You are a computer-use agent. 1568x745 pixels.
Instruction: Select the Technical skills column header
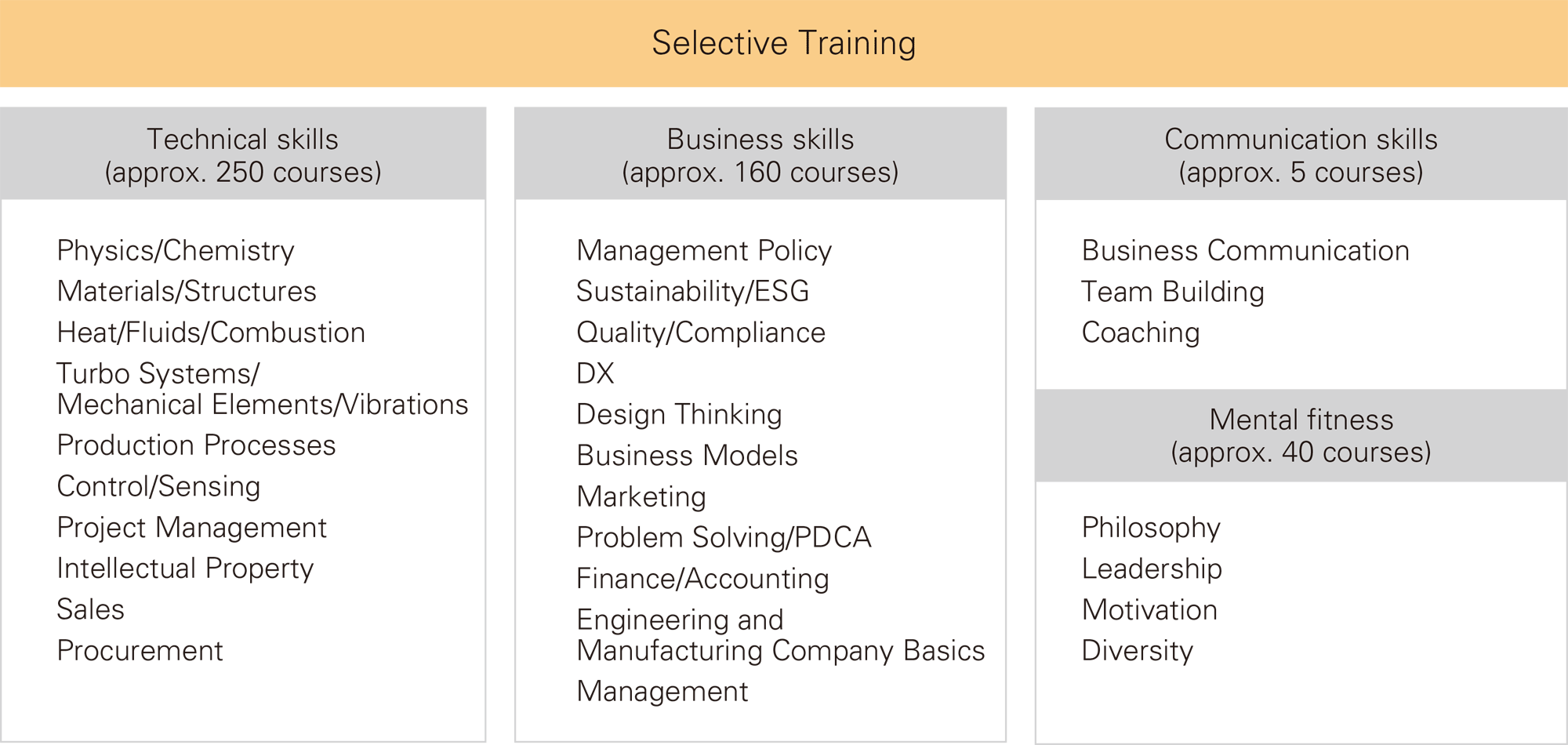[x=243, y=154]
